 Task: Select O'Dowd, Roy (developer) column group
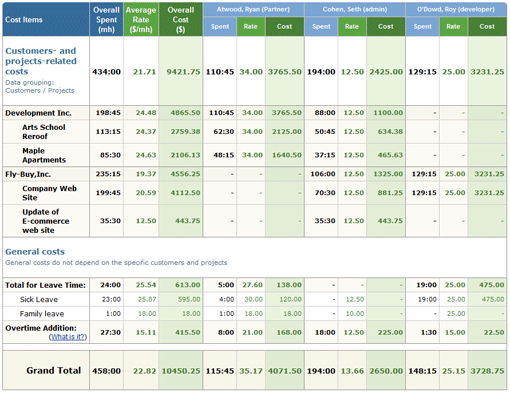pyautogui.click(x=456, y=10)
